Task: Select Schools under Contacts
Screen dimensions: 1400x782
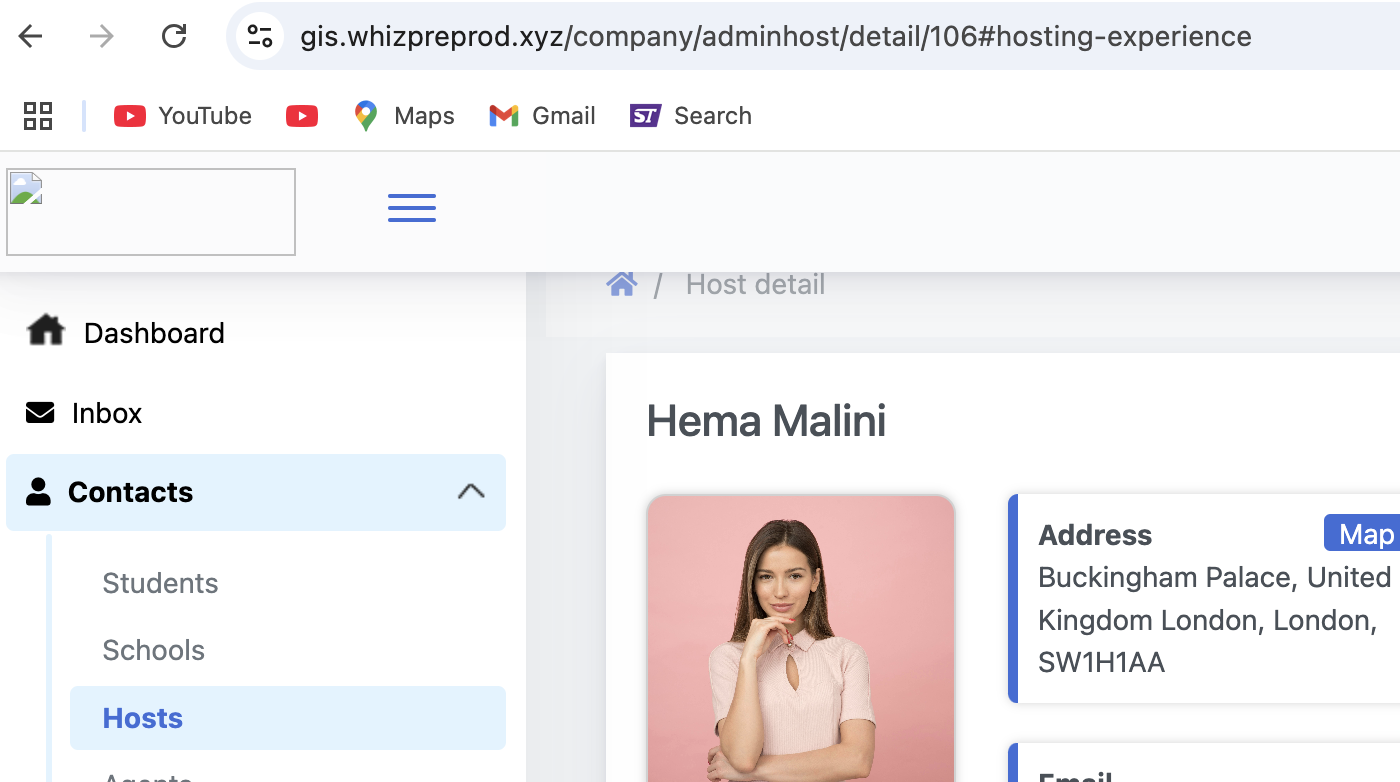Action: point(153,650)
